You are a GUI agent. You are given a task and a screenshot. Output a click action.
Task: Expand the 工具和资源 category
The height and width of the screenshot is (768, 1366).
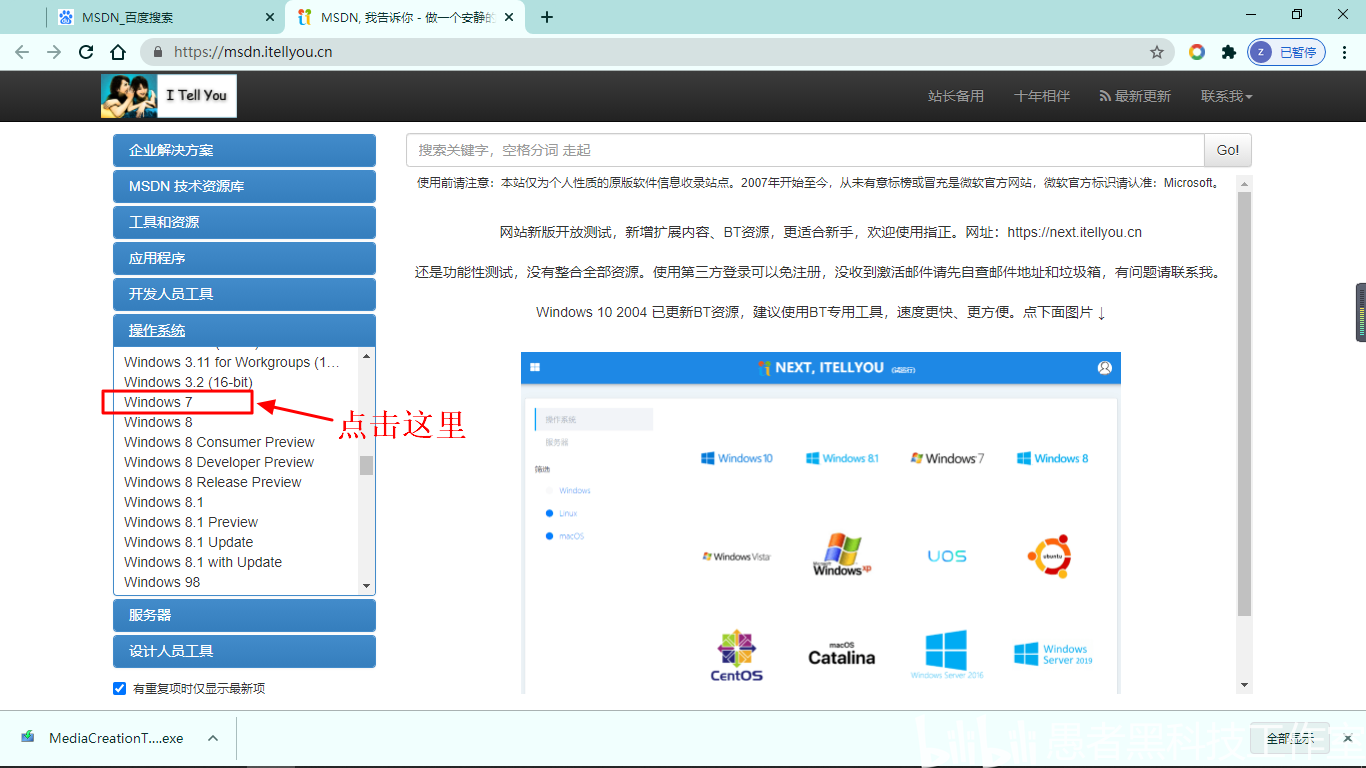click(244, 222)
